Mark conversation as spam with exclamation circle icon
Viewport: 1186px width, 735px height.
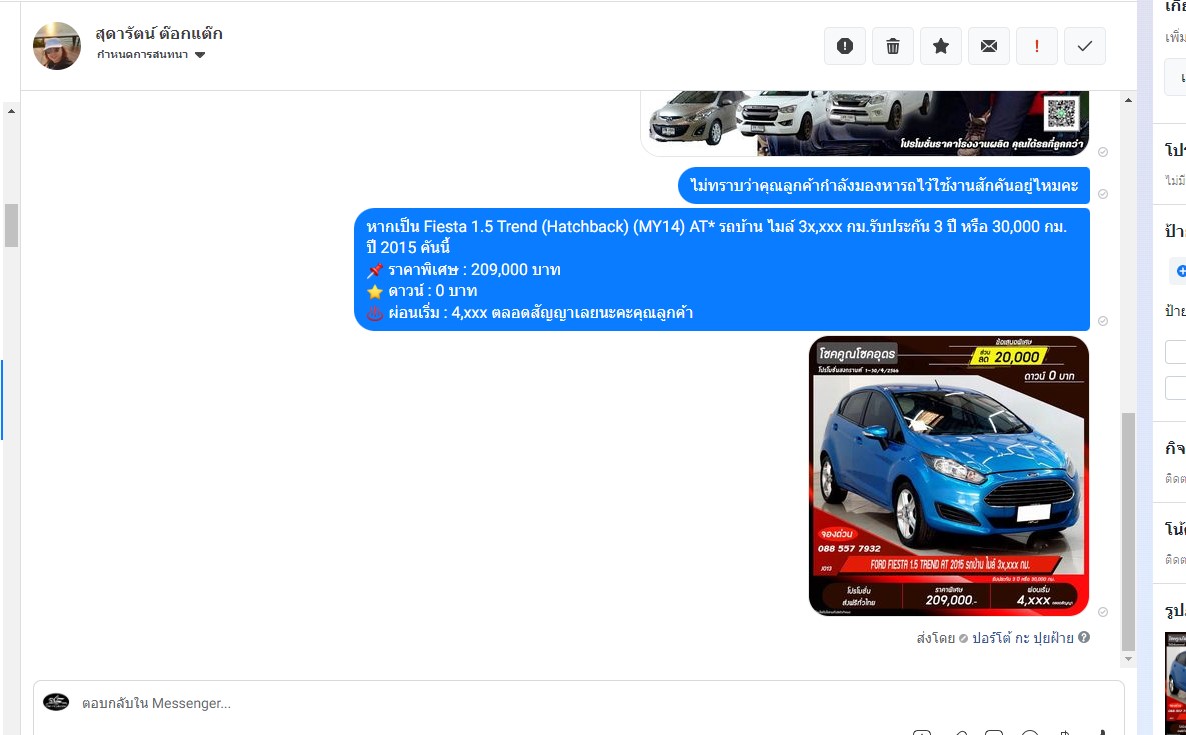coord(845,46)
